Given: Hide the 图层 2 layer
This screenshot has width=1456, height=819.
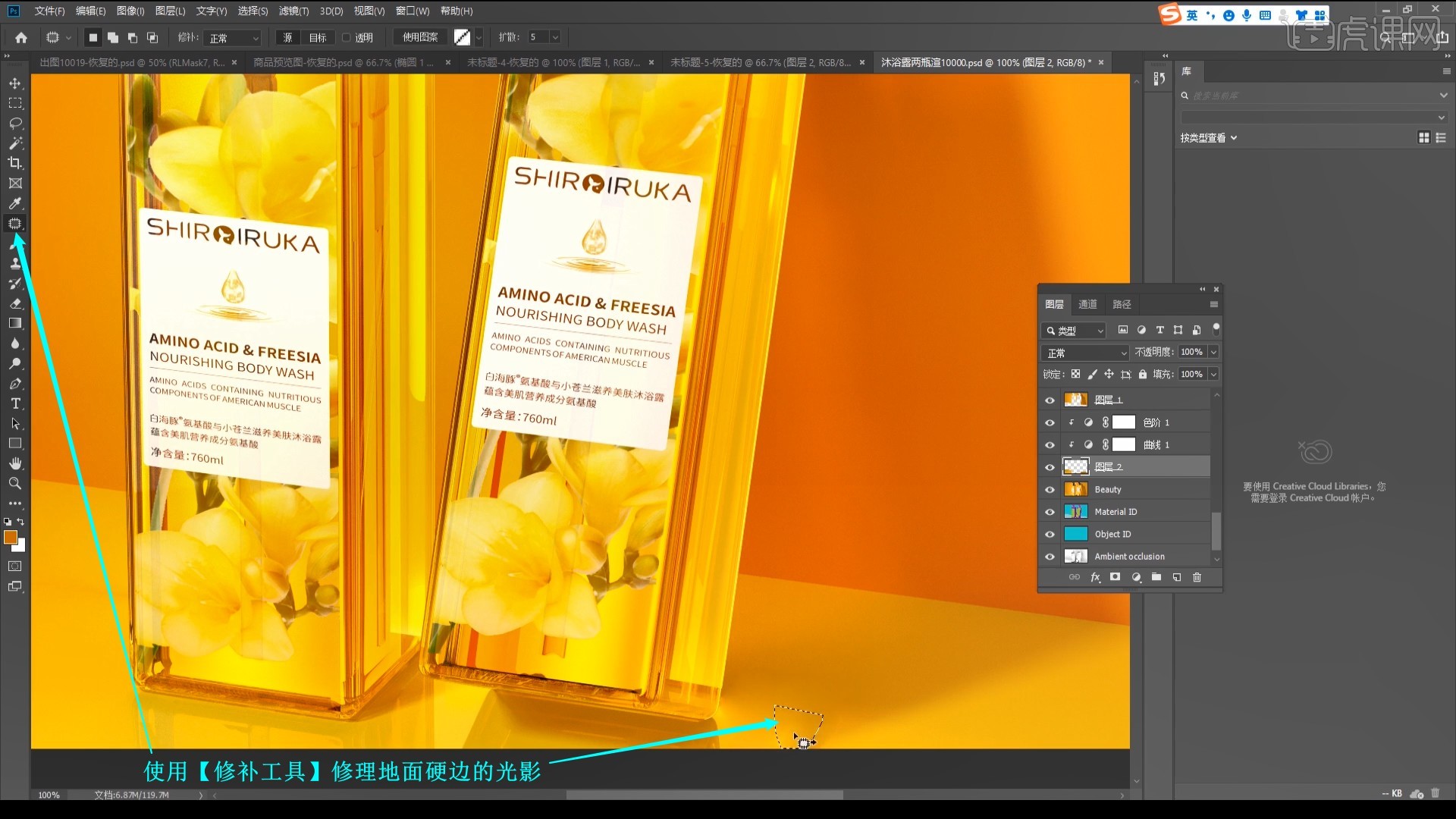Looking at the screenshot, I should (1050, 467).
